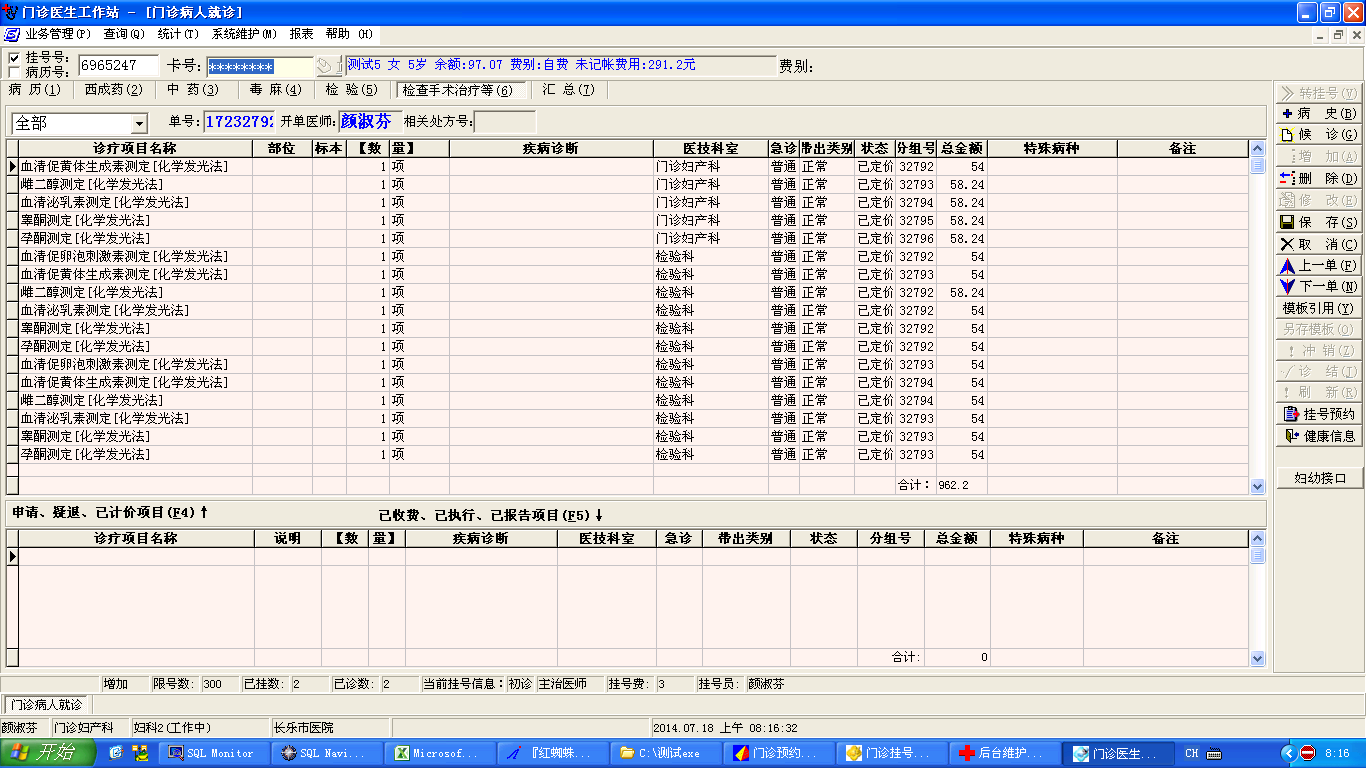This screenshot has height=768, width=1366.
Task: Click the 总金额 column header in upper table
Action: point(962,148)
